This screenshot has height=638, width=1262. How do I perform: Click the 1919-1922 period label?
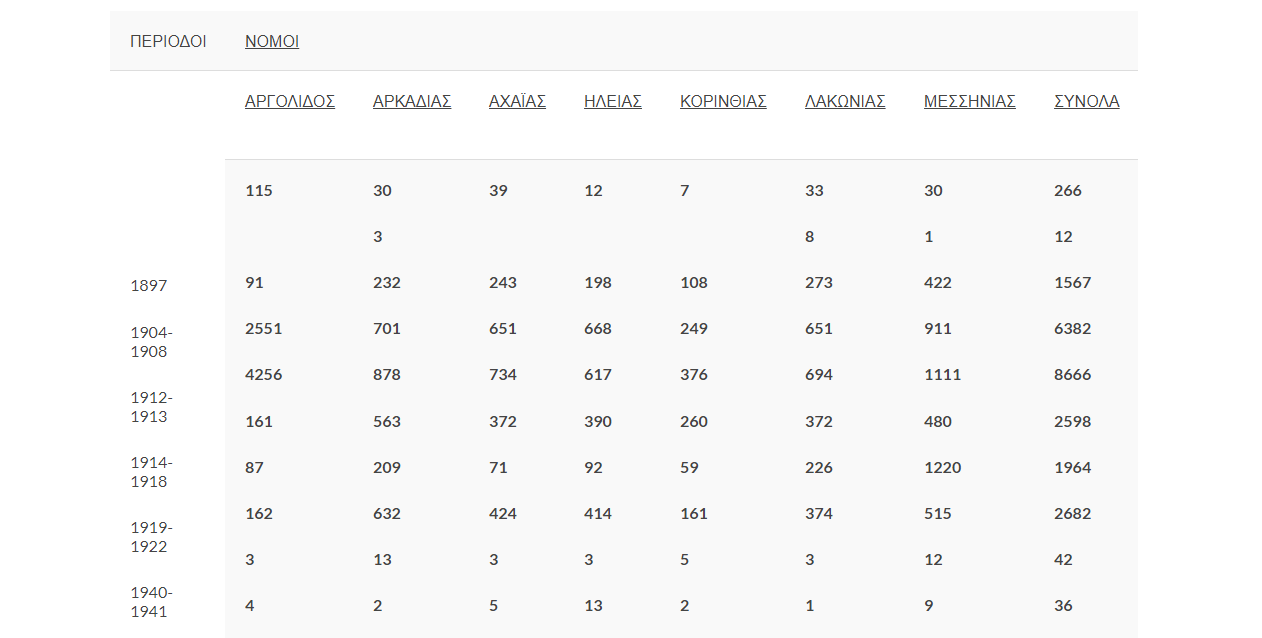[151, 537]
